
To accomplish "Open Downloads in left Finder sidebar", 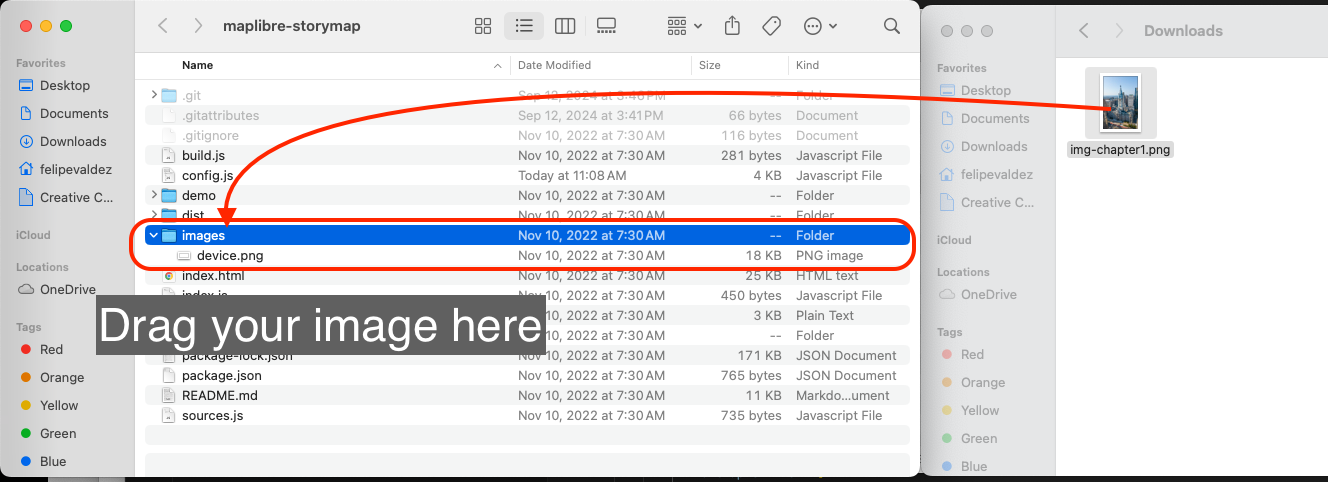I will pyautogui.click(x=73, y=141).
